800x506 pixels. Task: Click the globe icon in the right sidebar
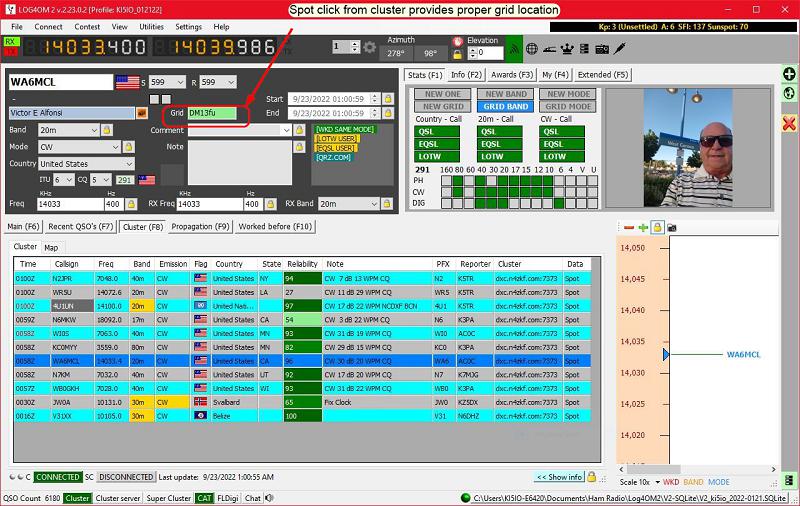pyautogui.click(x=789, y=93)
